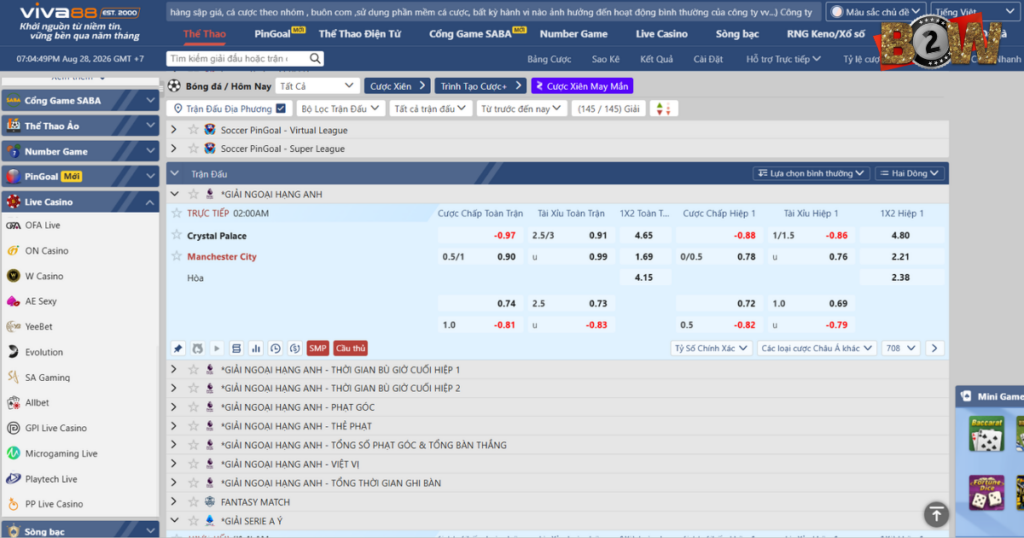Open the Từ trước đến nay dropdown
The width and height of the screenshot is (1024, 538).
pos(520,109)
